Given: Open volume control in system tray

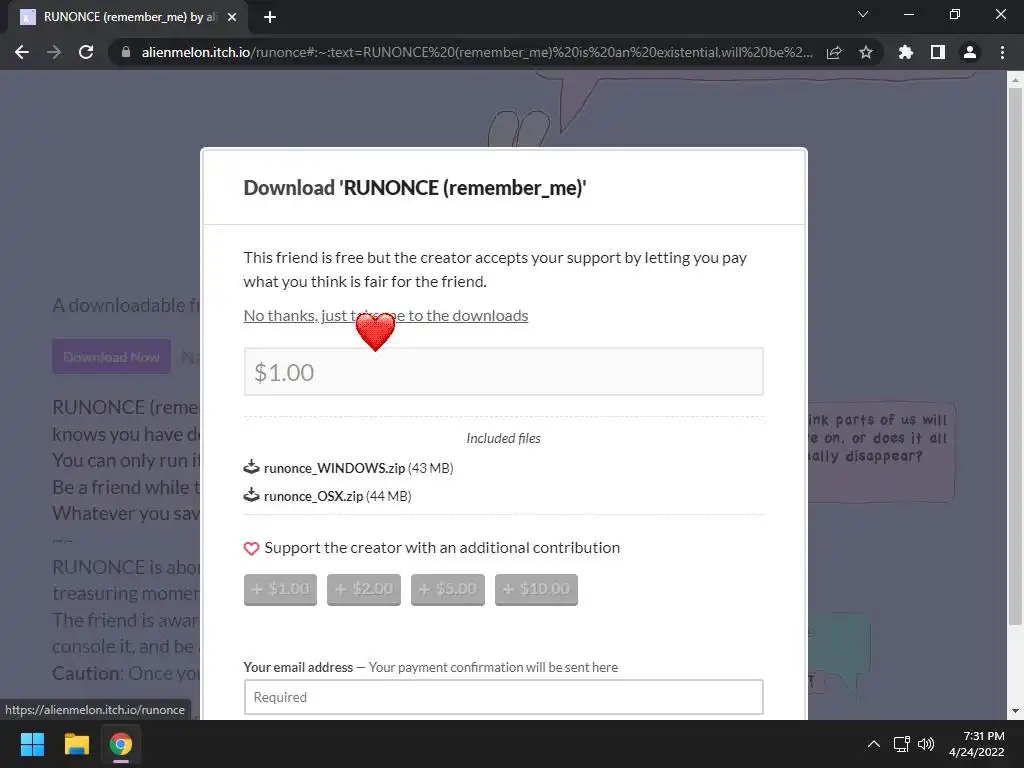Looking at the screenshot, I should tap(926, 744).
